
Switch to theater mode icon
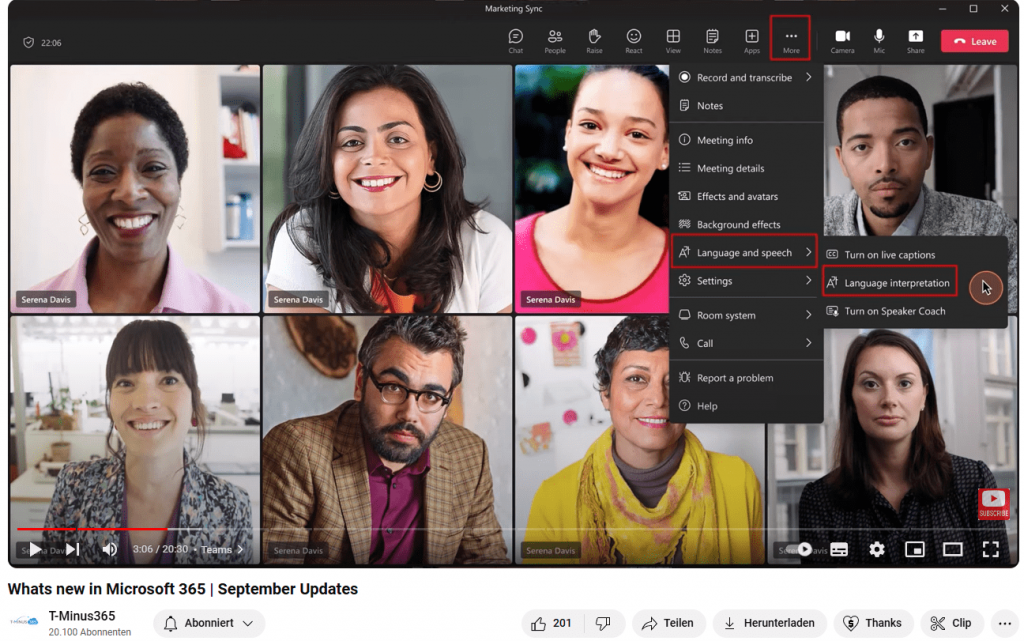coord(952,550)
